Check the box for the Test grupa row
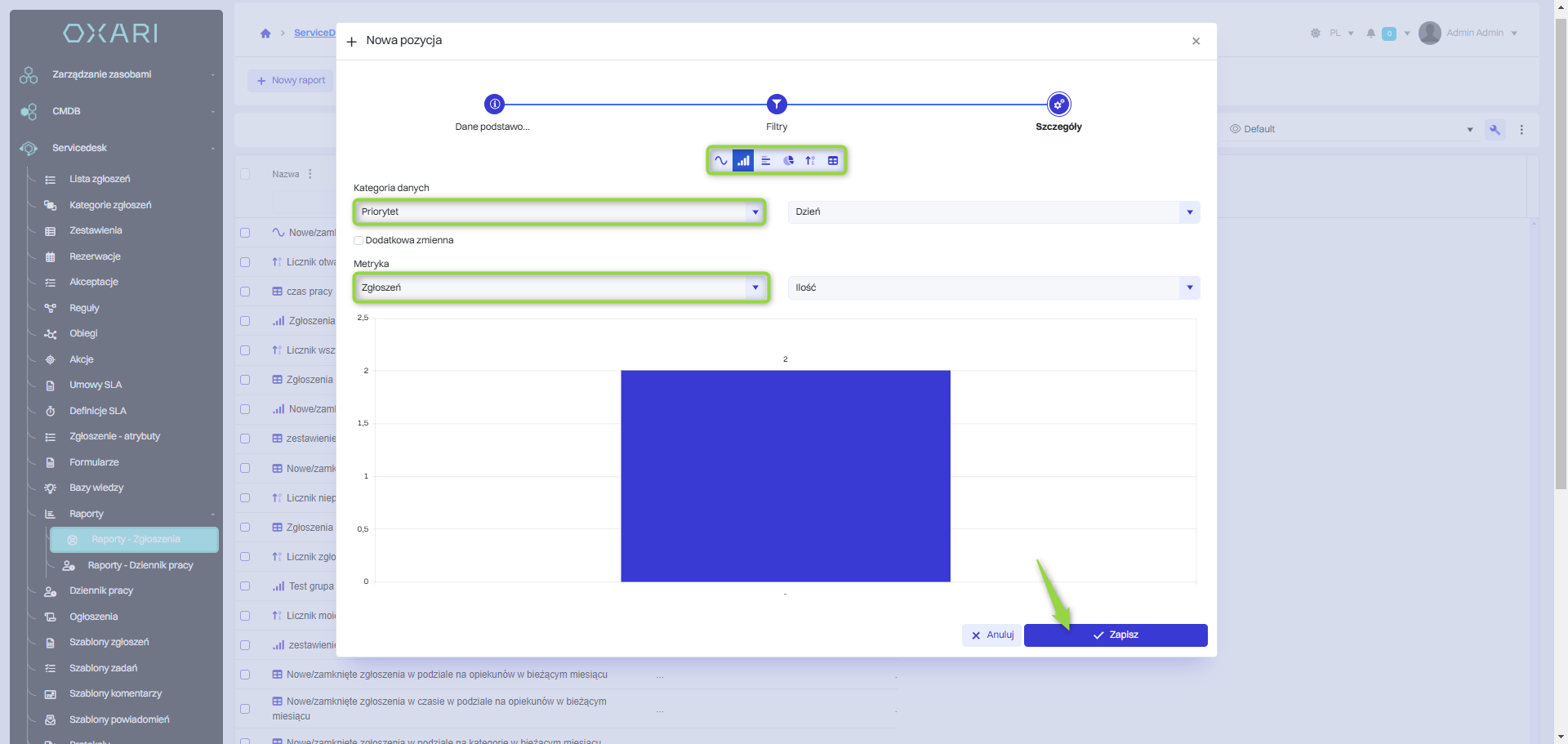1568x744 pixels. [245, 586]
